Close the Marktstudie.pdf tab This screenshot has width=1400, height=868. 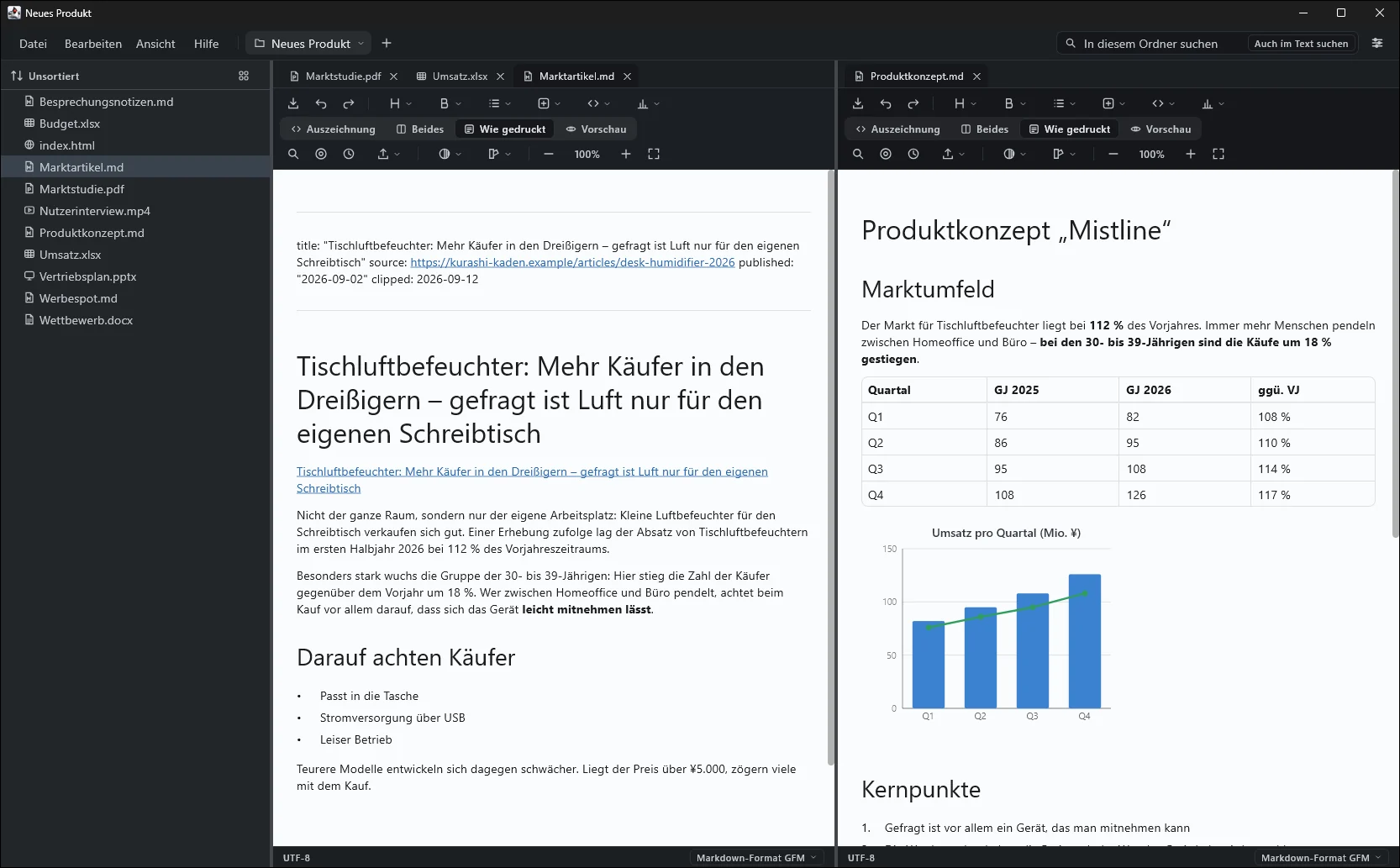[394, 76]
